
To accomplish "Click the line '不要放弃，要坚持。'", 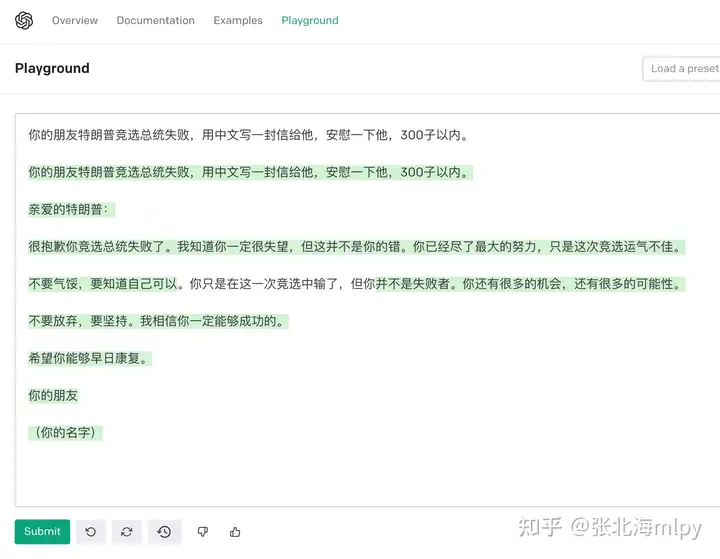I will 158,321.
